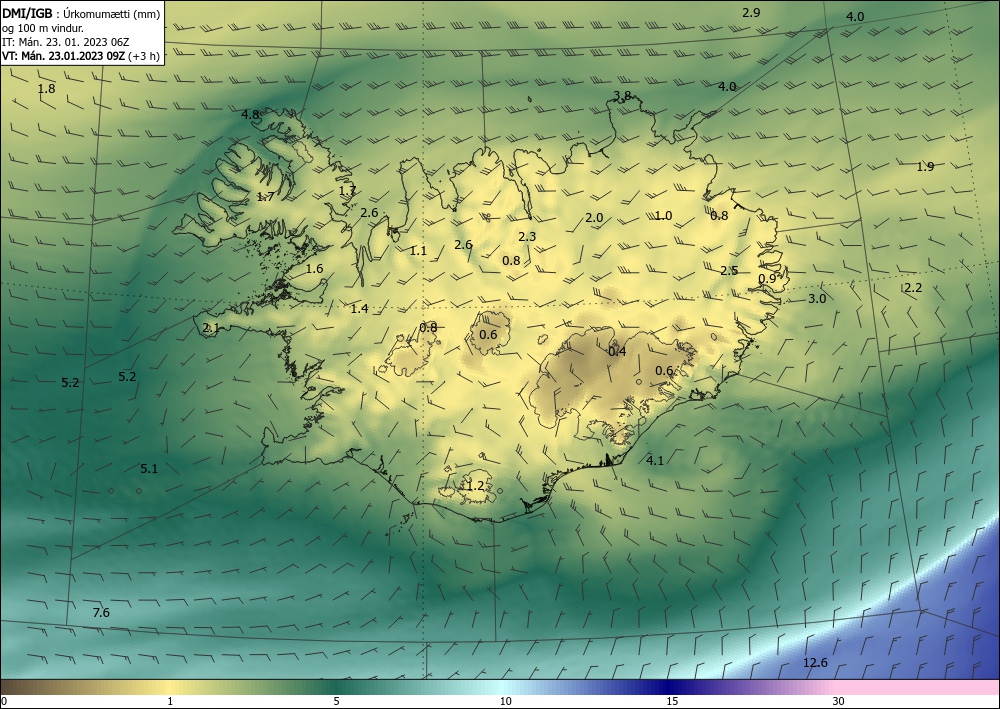Select the 1.6 value on the map
The height and width of the screenshot is (709, 1000).
click(x=314, y=268)
